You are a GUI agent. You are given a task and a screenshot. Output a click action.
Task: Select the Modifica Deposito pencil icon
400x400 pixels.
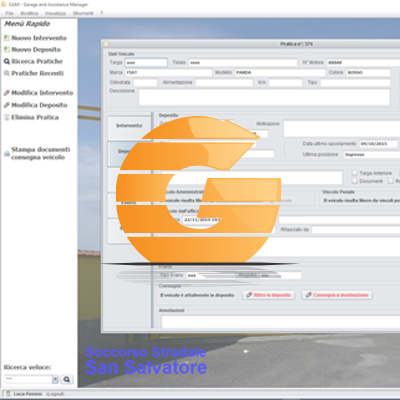(7, 105)
